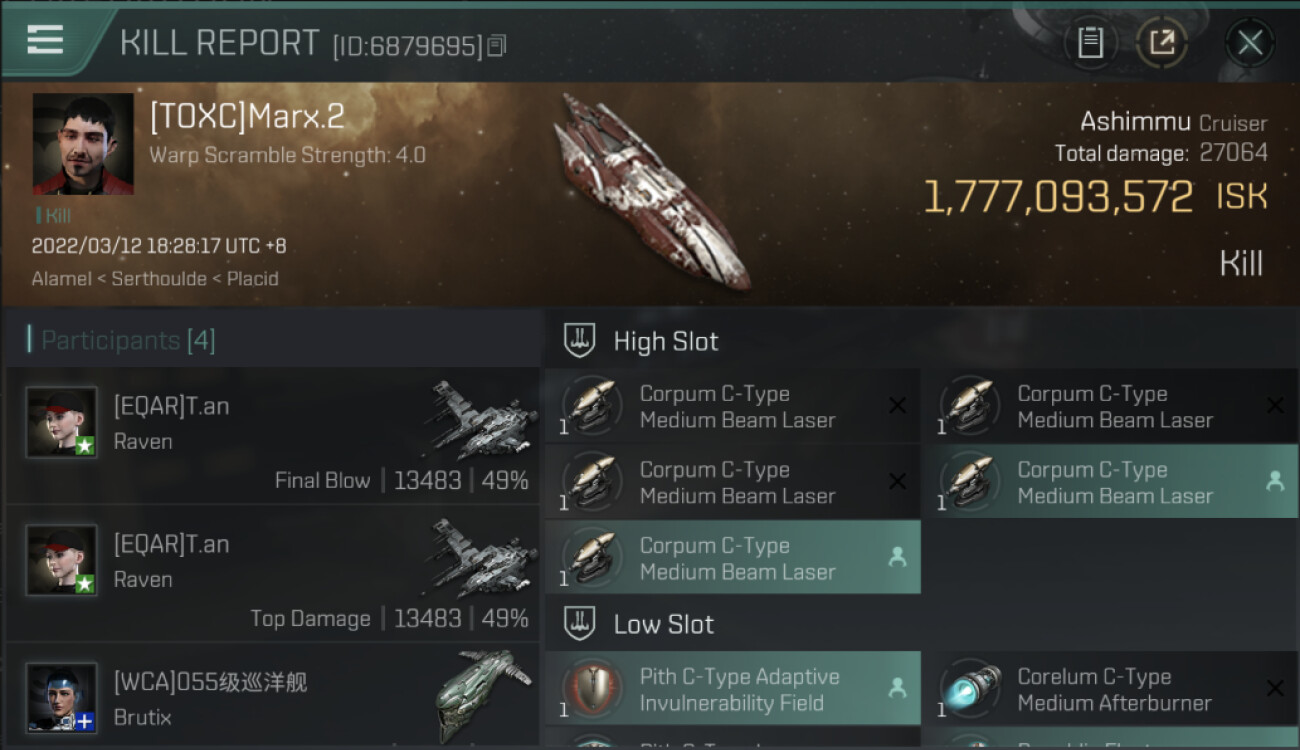Select the Corelum C-Type Medium Afterburner module
Viewport: 1300px width, 750px height.
point(1110,689)
